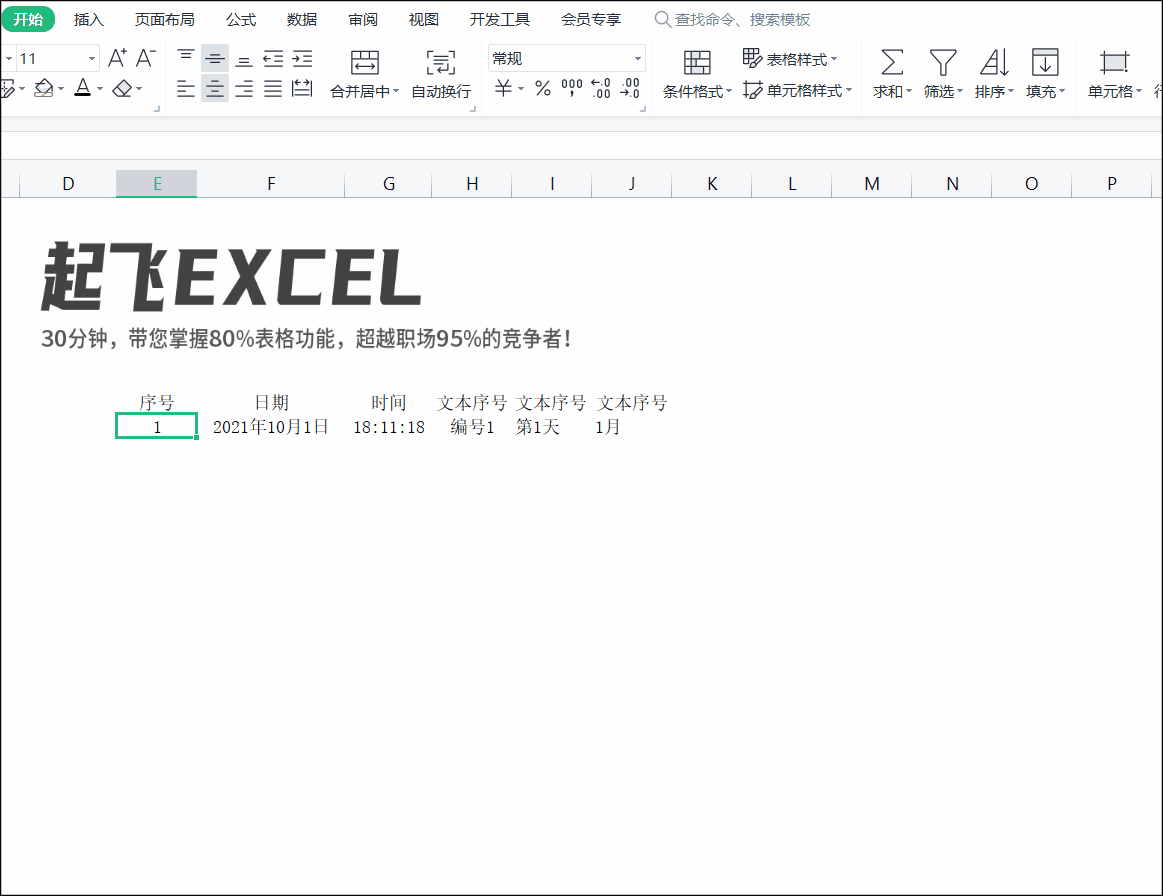Open Conditional Formatting (条件格式)
The width and height of the screenshot is (1163, 896).
coord(696,75)
